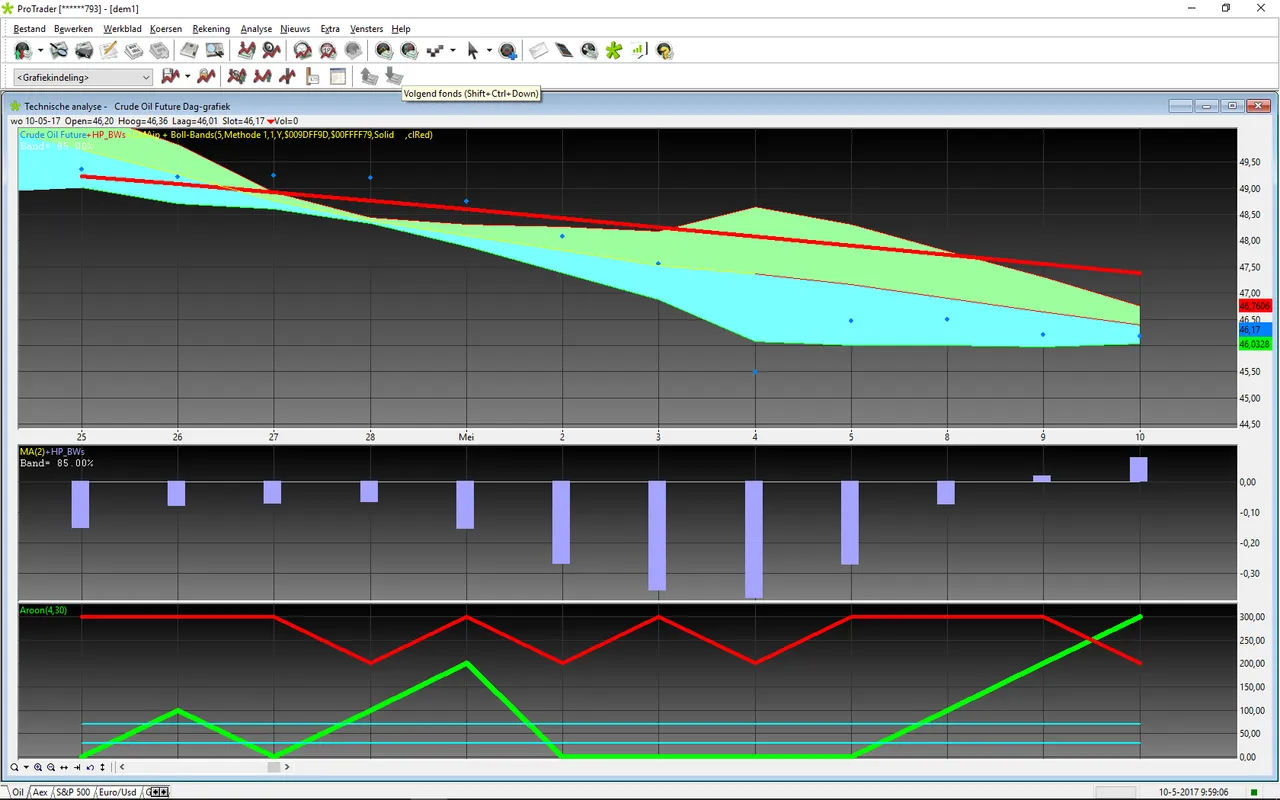The image size is (1280, 800).
Task: Click the vertical double-arrow scale icon
Action: coord(102,767)
